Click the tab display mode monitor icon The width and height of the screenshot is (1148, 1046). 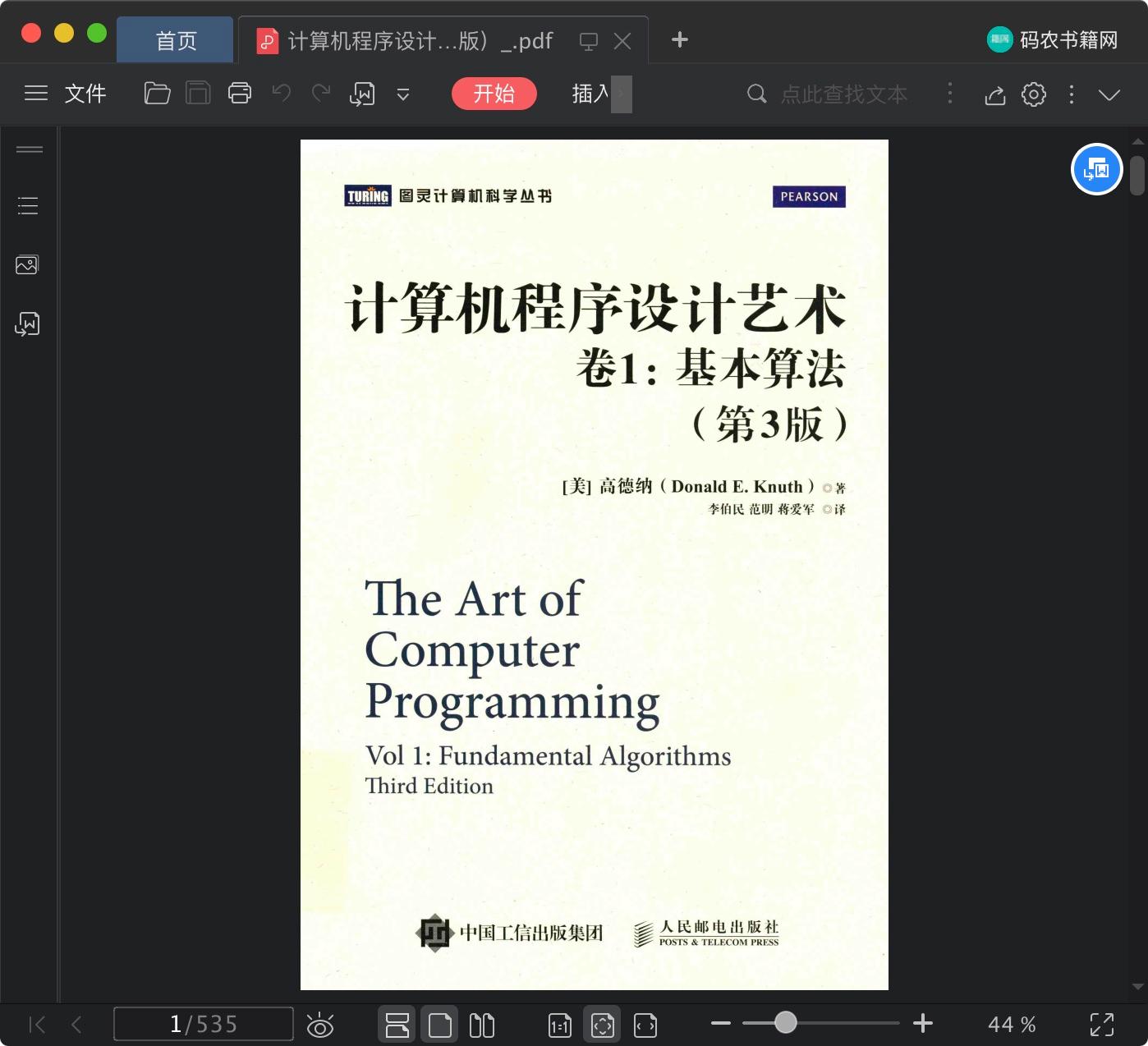(589, 41)
